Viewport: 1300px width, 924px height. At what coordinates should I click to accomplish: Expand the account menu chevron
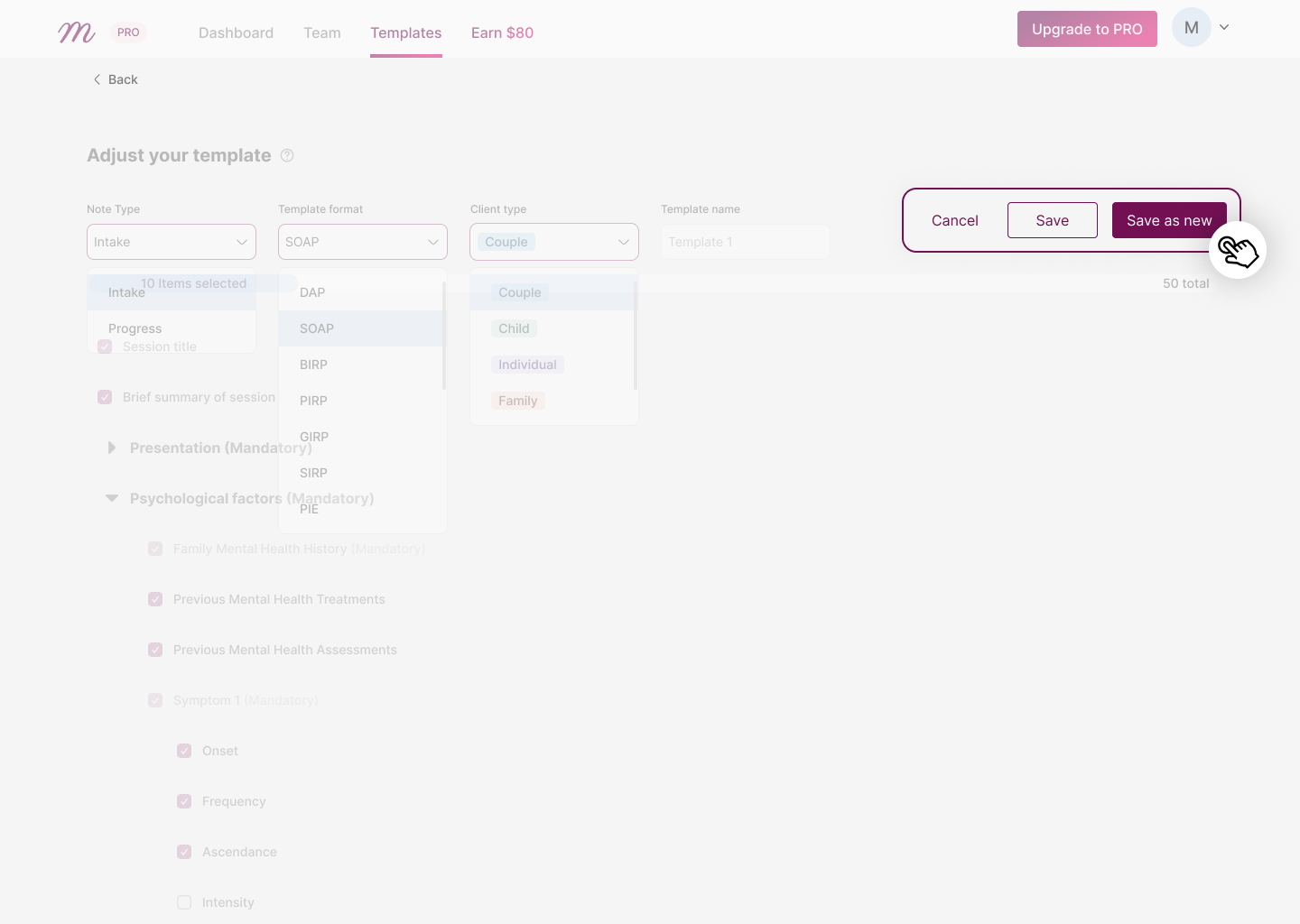click(x=1224, y=28)
